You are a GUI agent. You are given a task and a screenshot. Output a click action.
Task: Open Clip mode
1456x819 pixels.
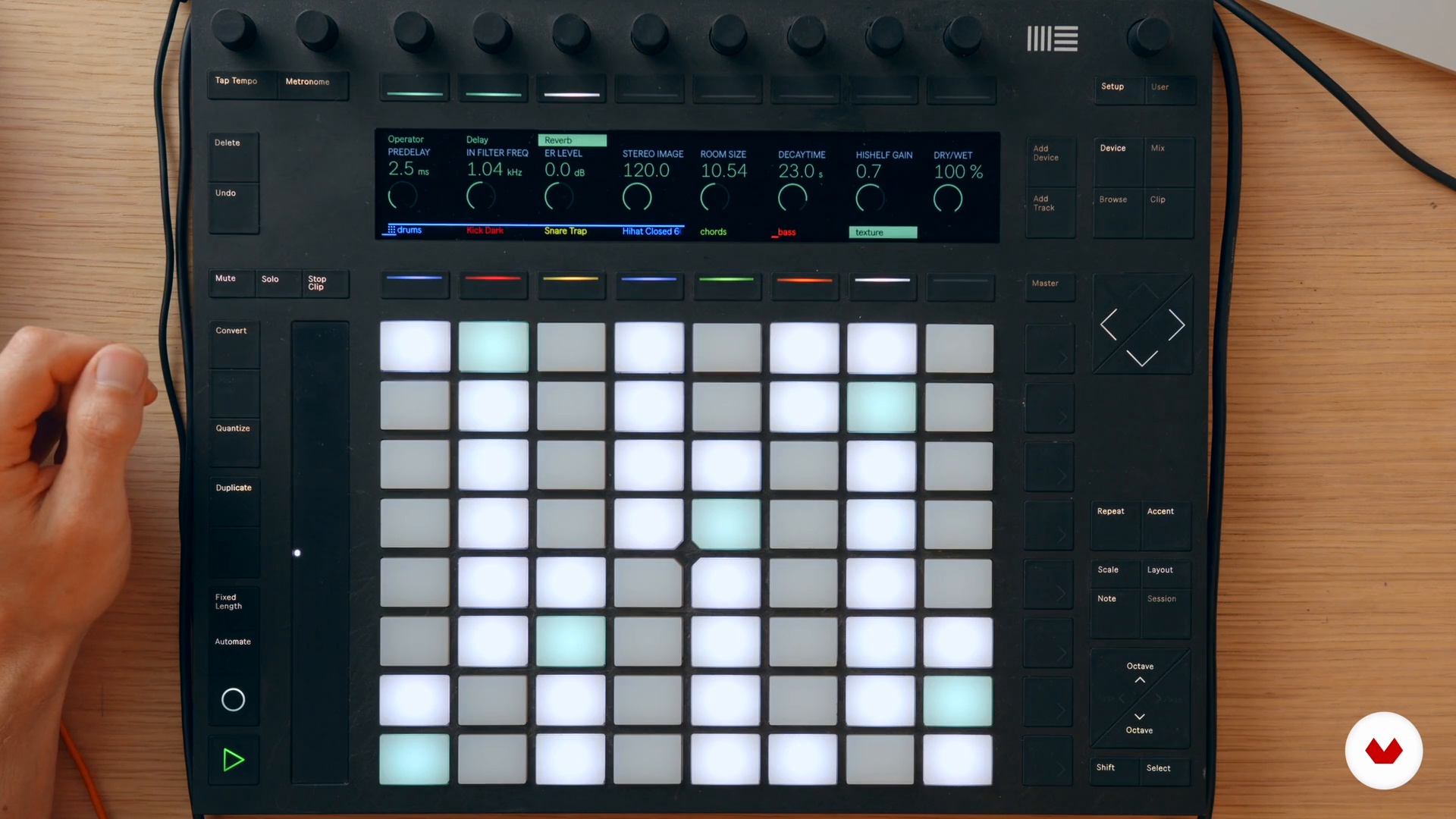point(1169,213)
